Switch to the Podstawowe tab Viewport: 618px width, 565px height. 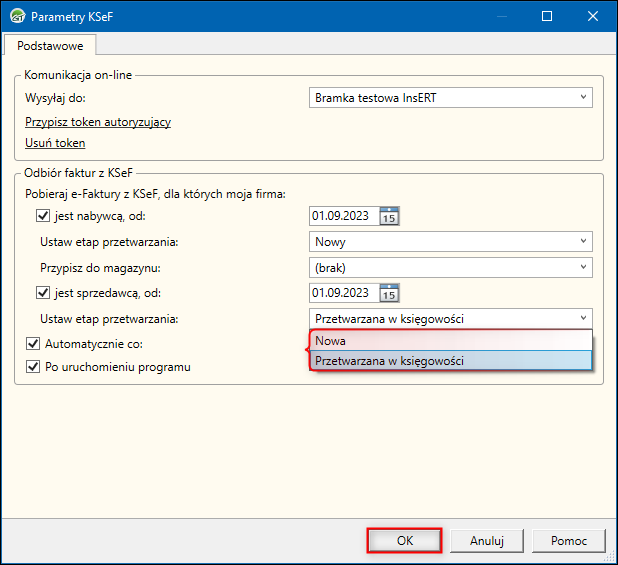(50, 45)
